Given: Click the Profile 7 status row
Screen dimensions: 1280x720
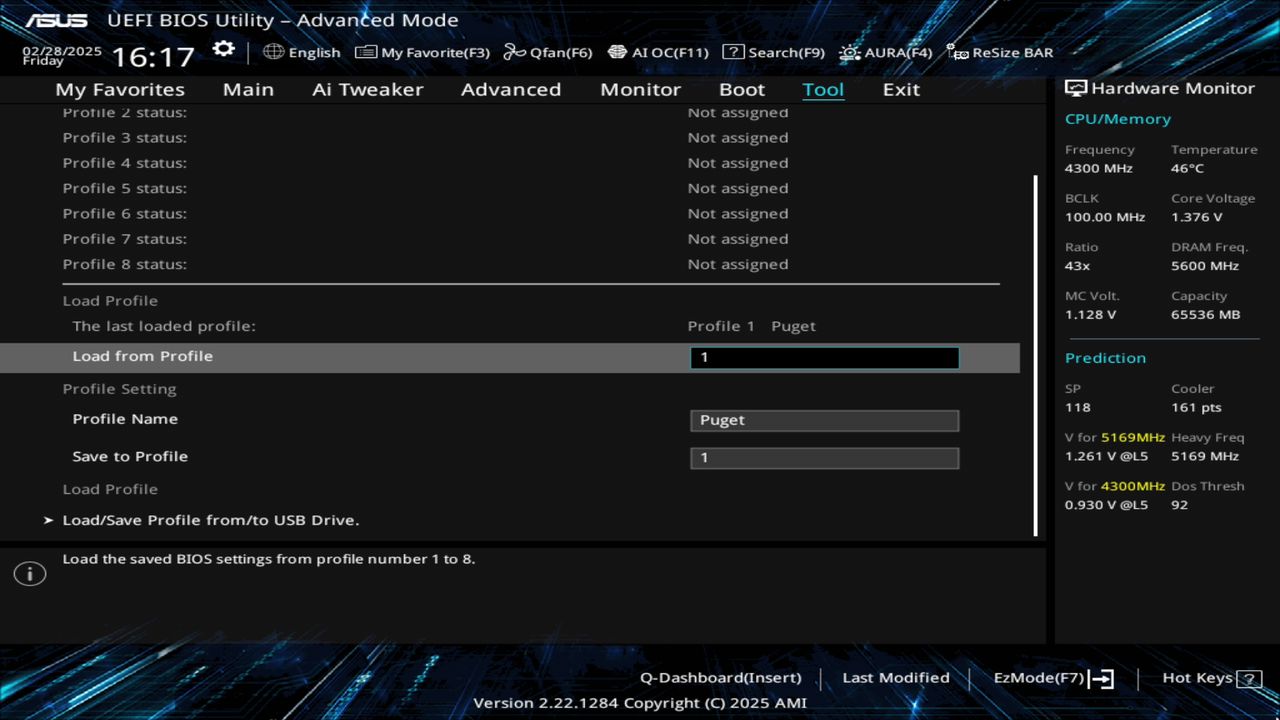Looking at the screenshot, I should click(425, 239).
